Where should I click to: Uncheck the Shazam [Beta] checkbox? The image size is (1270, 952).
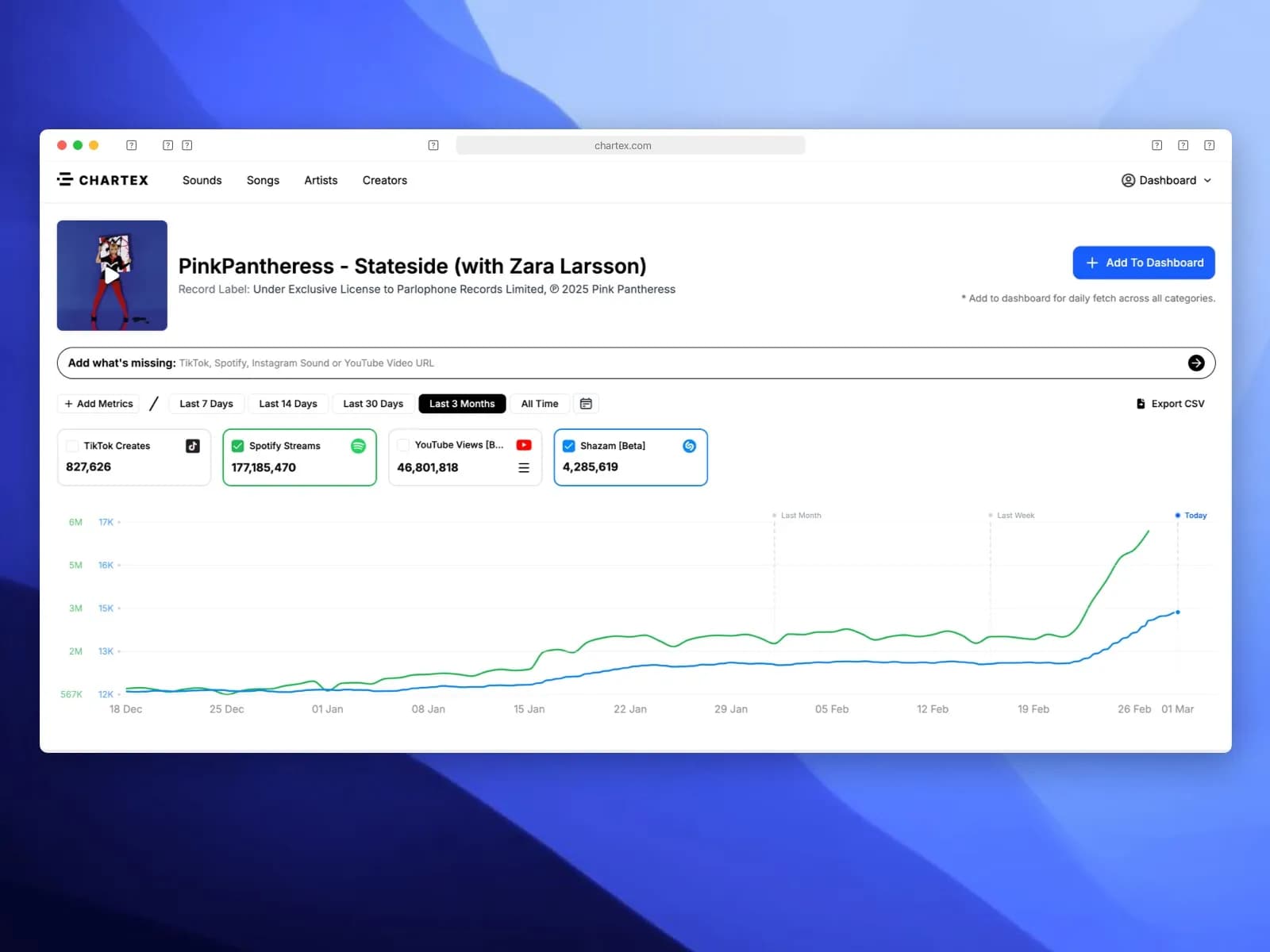click(x=568, y=446)
